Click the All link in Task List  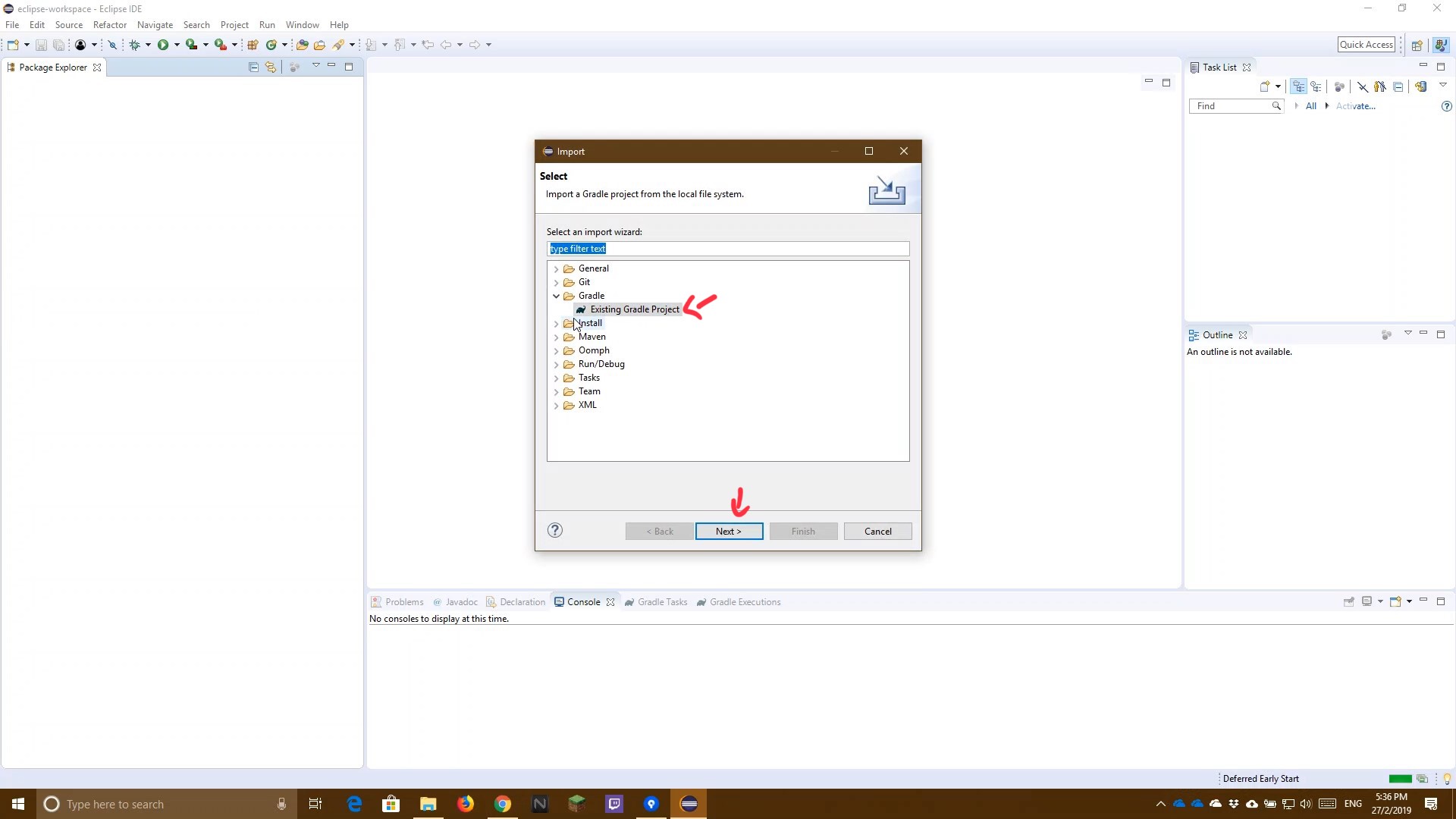pos(1310,106)
